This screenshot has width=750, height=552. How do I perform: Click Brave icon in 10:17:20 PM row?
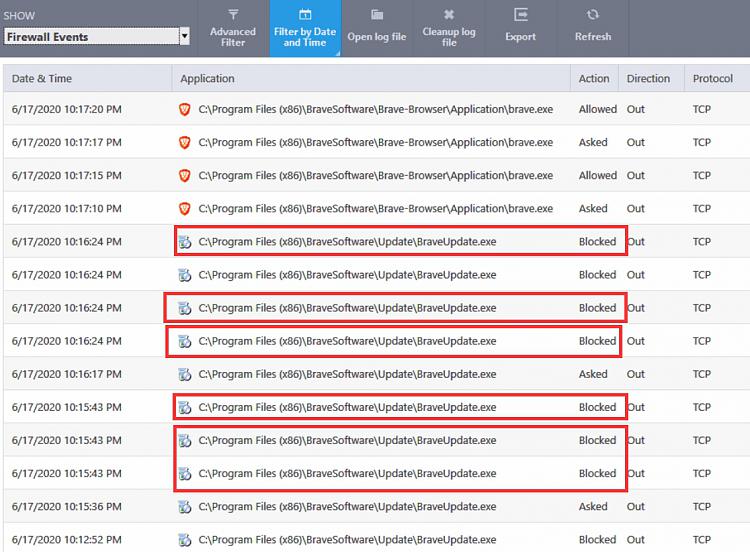pos(185,110)
